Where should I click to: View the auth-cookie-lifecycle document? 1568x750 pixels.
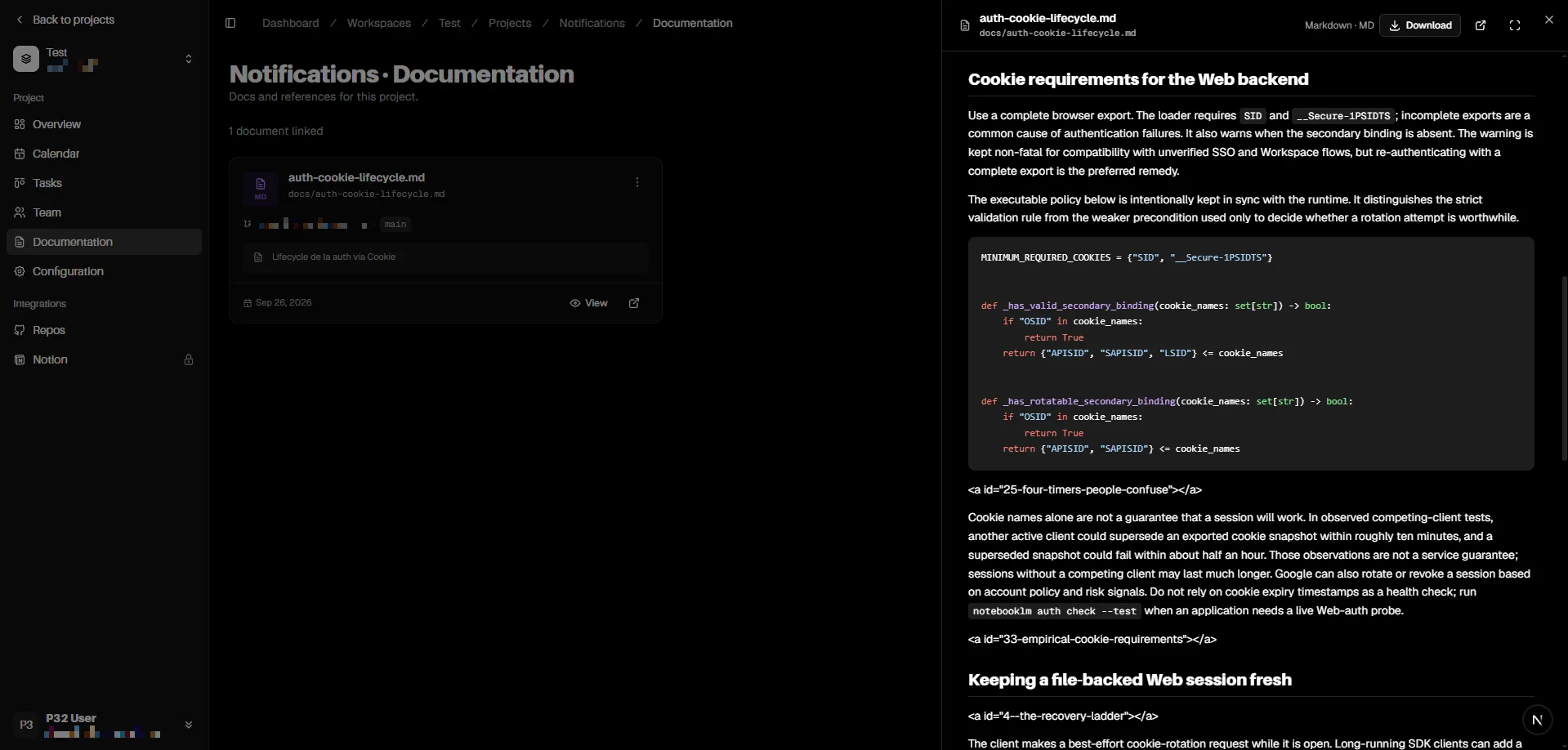589,303
